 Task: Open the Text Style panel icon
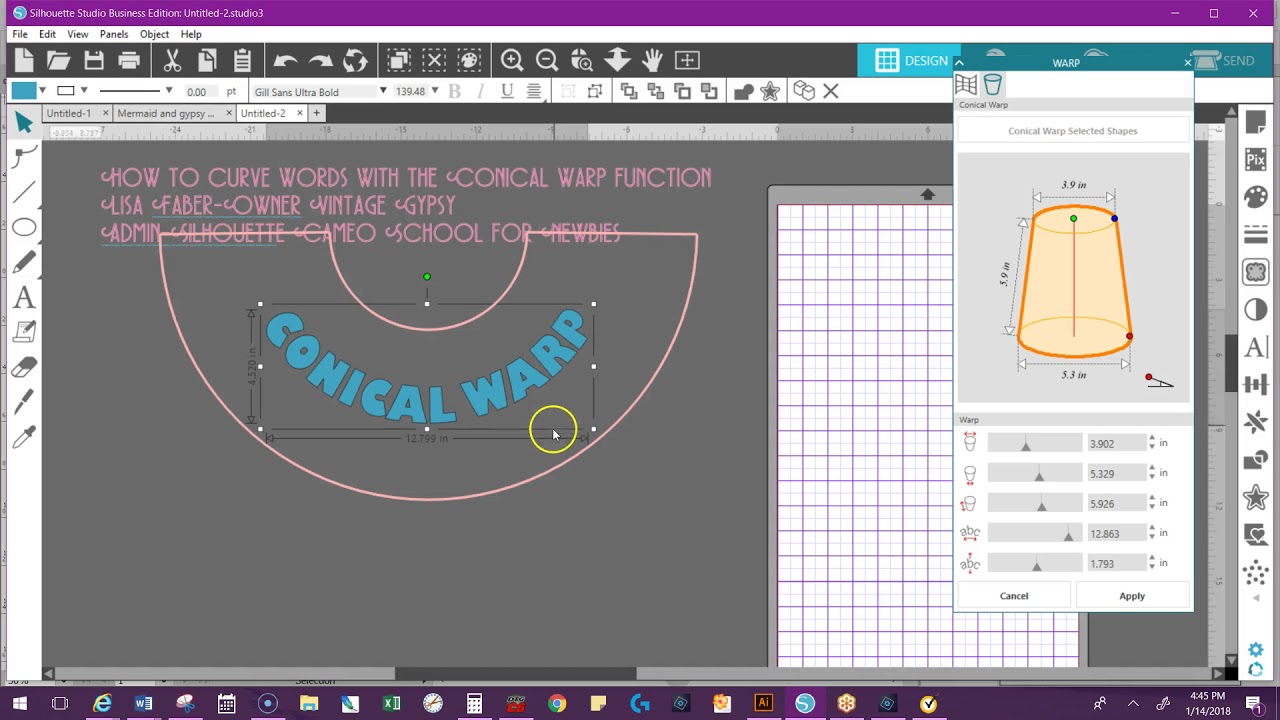point(1255,347)
